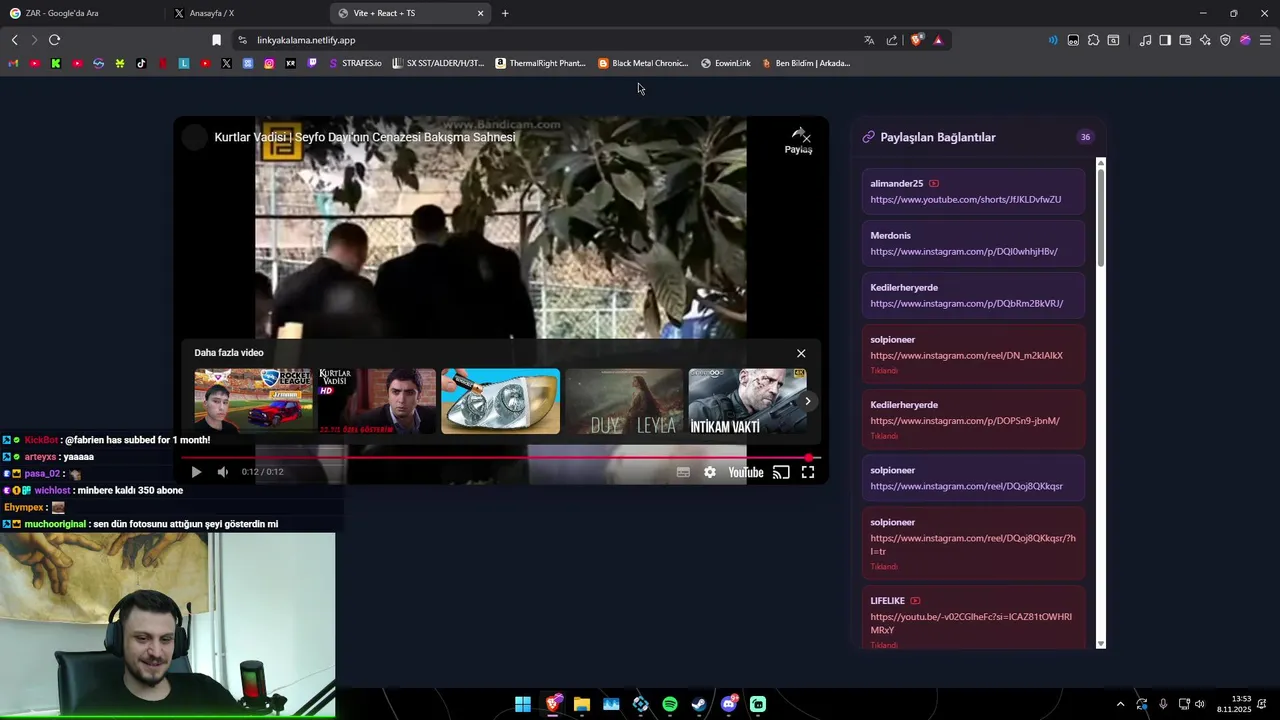
Task: Cast video using the cast icon
Action: tap(781, 472)
